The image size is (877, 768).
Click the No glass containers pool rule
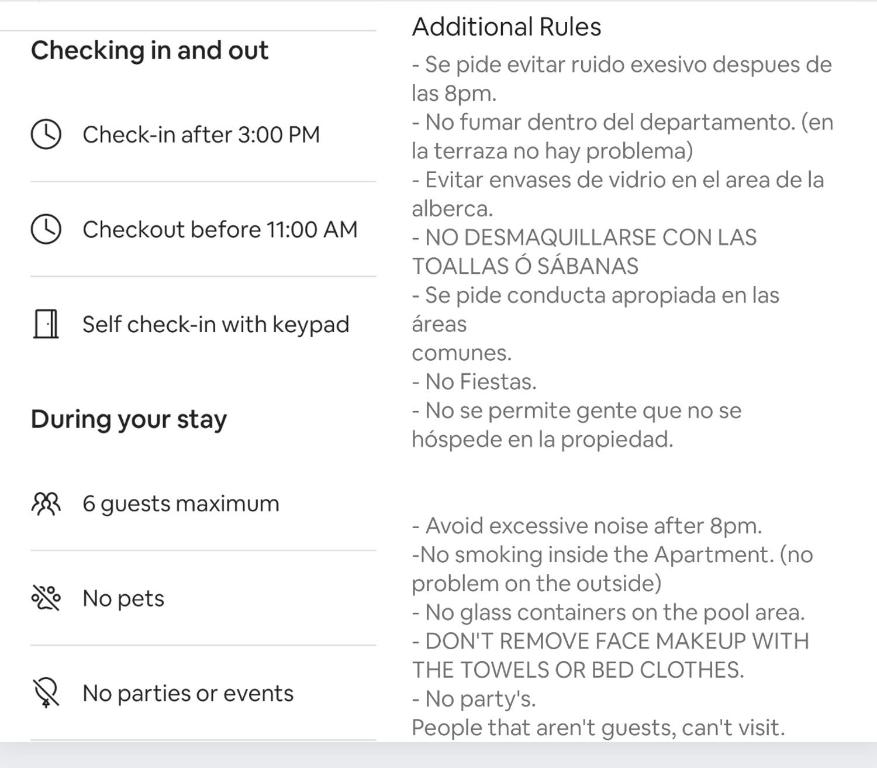coord(608,612)
